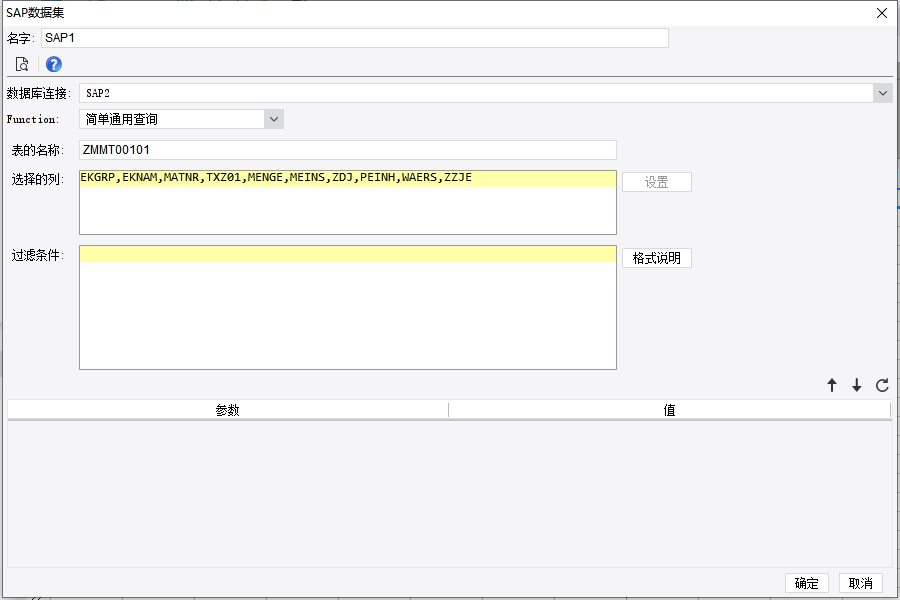The image size is (900, 600).
Task: Click the 参数 column header
Action: 228,410
